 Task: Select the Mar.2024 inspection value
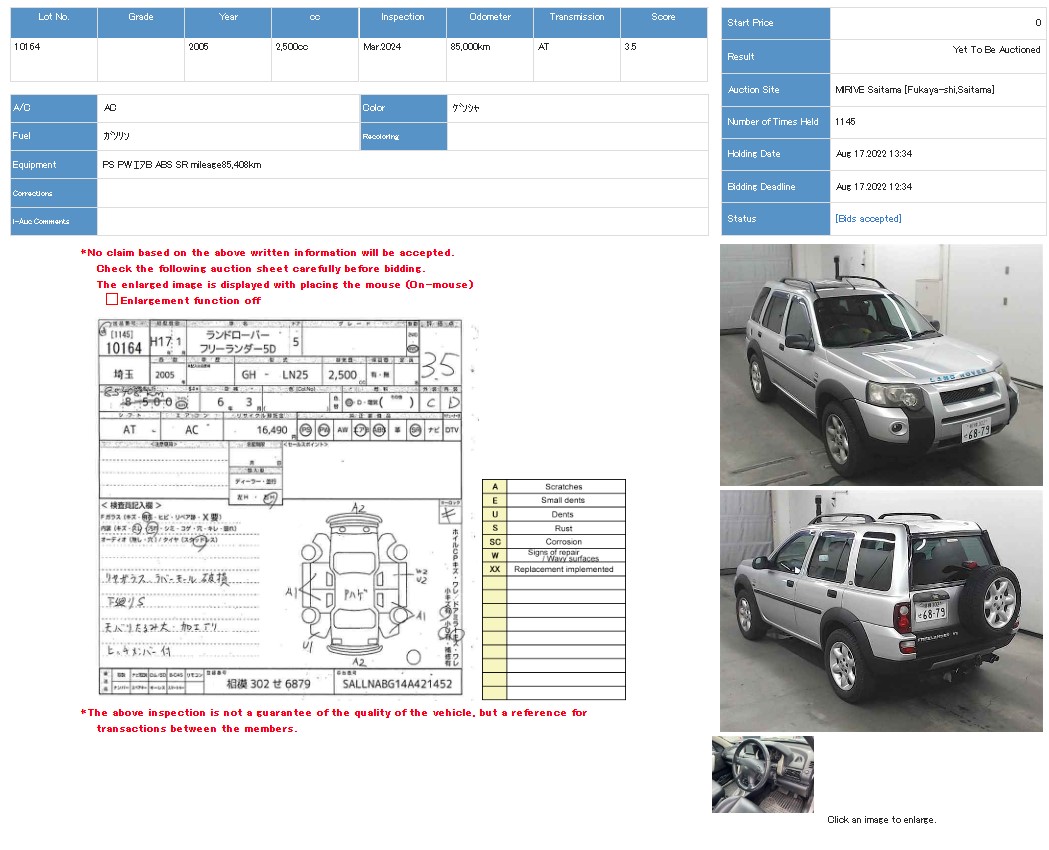(382, 47)
